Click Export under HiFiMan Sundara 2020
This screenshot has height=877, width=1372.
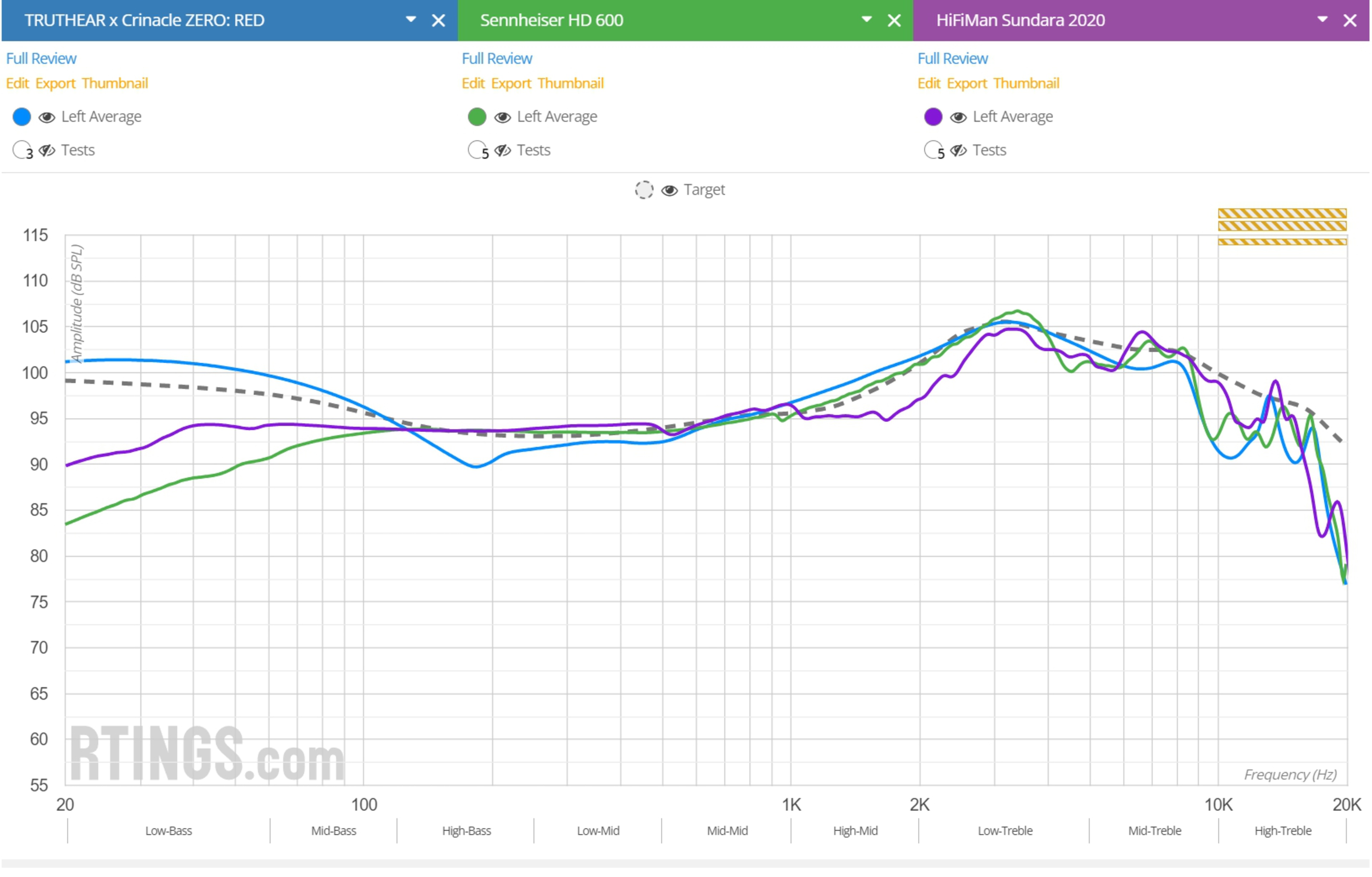[x=966, y=83]
